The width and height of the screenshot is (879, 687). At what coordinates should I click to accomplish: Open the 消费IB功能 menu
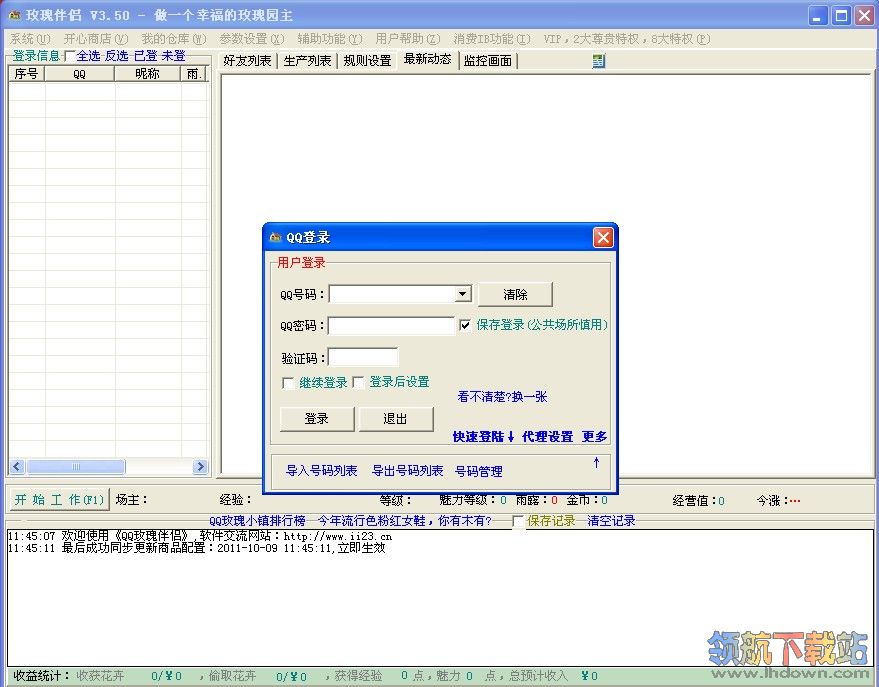pyautogui.click(x=492, y=39)
